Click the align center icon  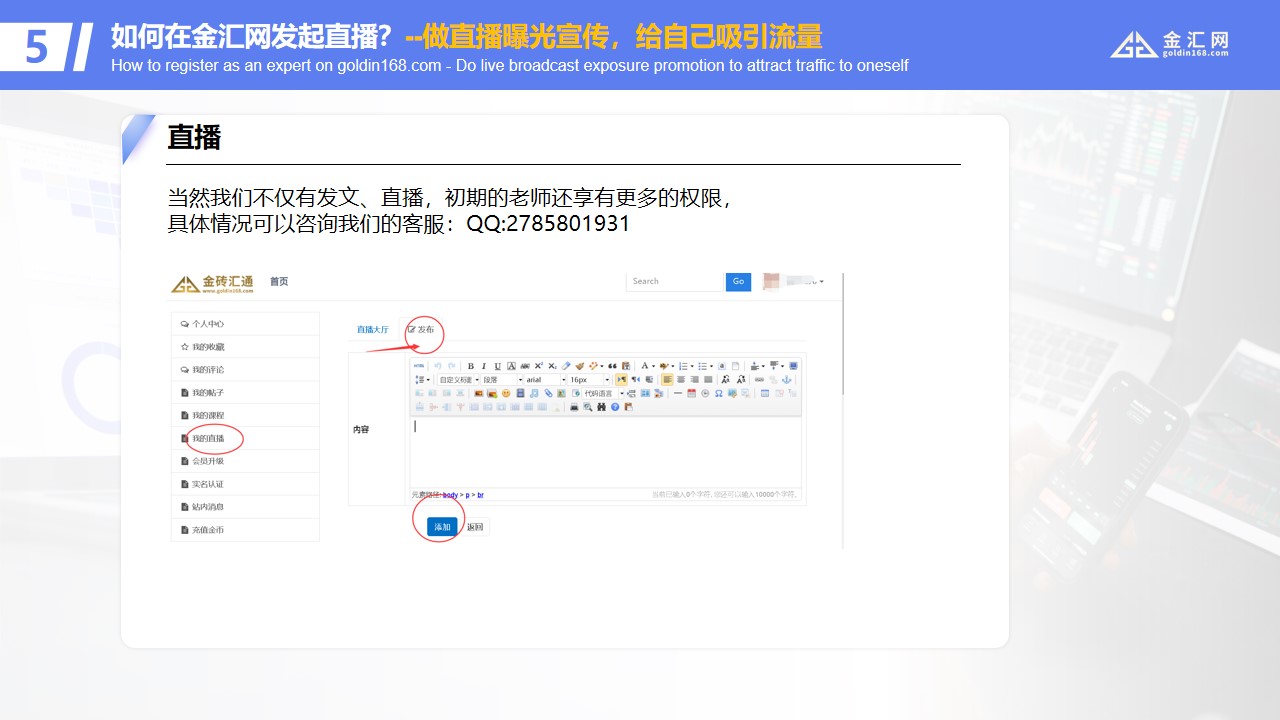point(681,379)
